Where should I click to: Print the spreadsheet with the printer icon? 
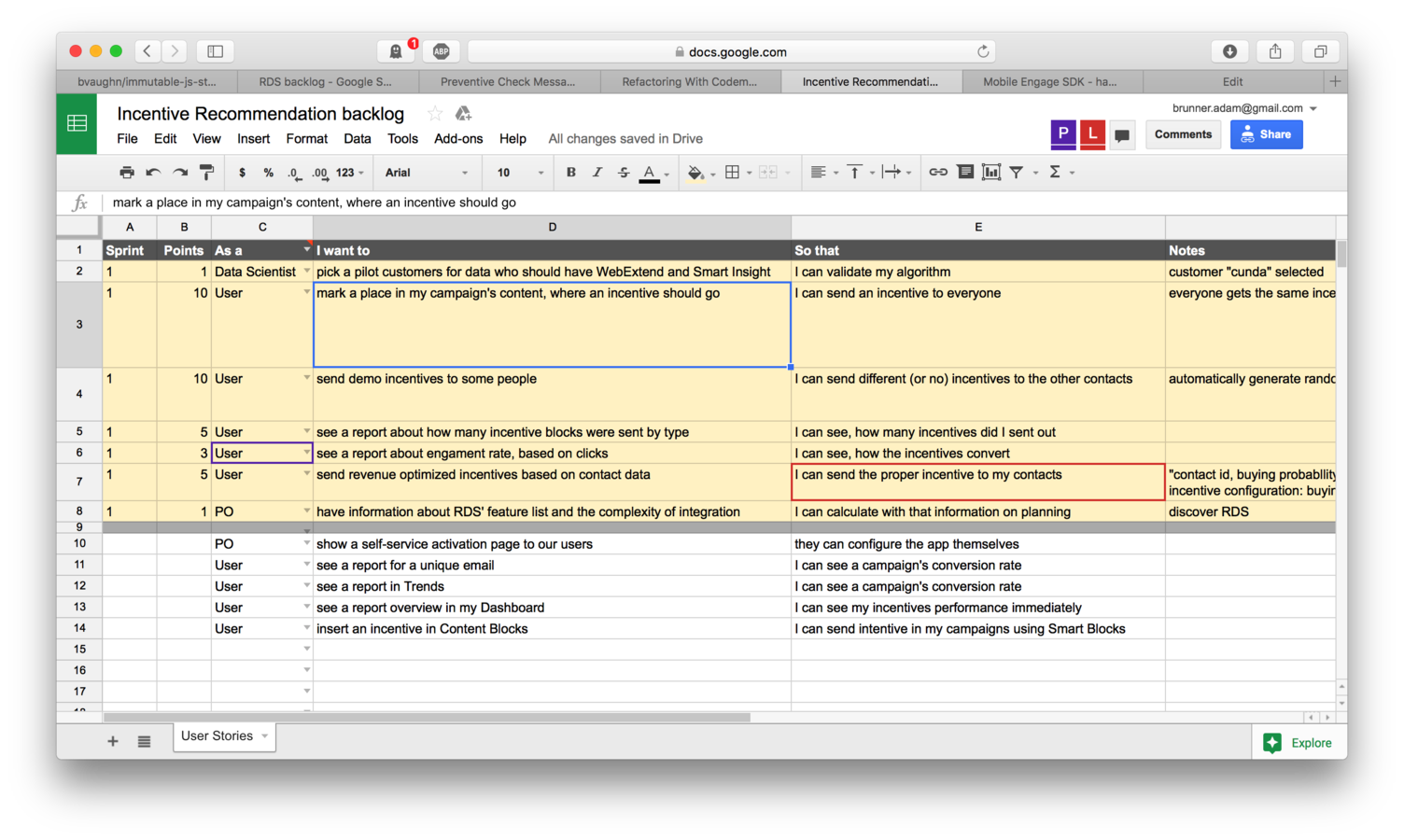[x=127, y=173]
